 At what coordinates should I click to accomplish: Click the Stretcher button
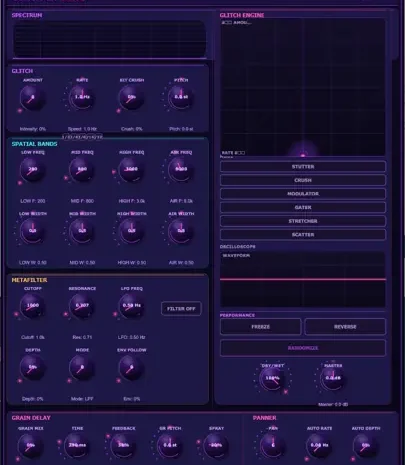point(303,221)
